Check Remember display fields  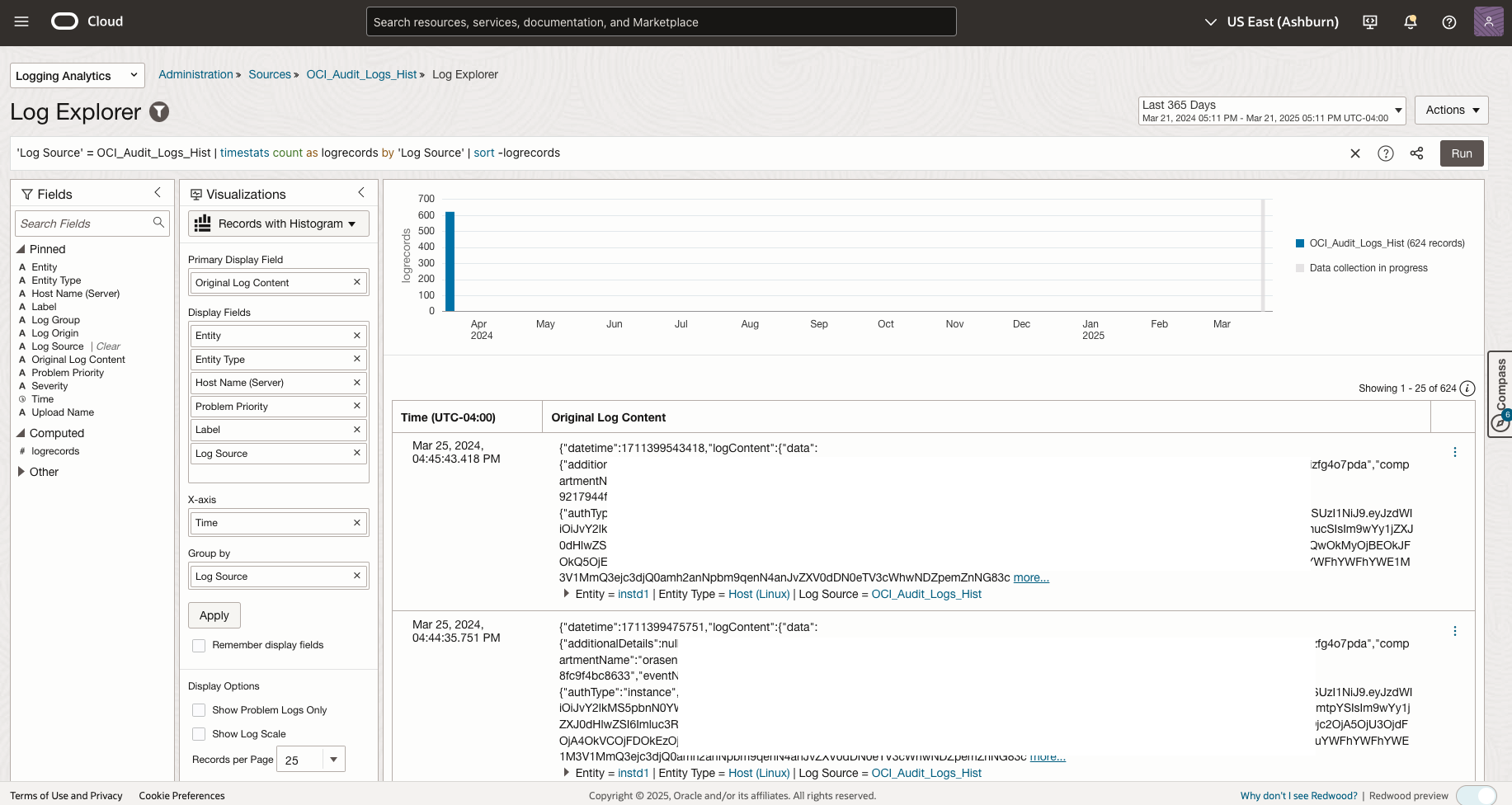(x=199, y=645)
